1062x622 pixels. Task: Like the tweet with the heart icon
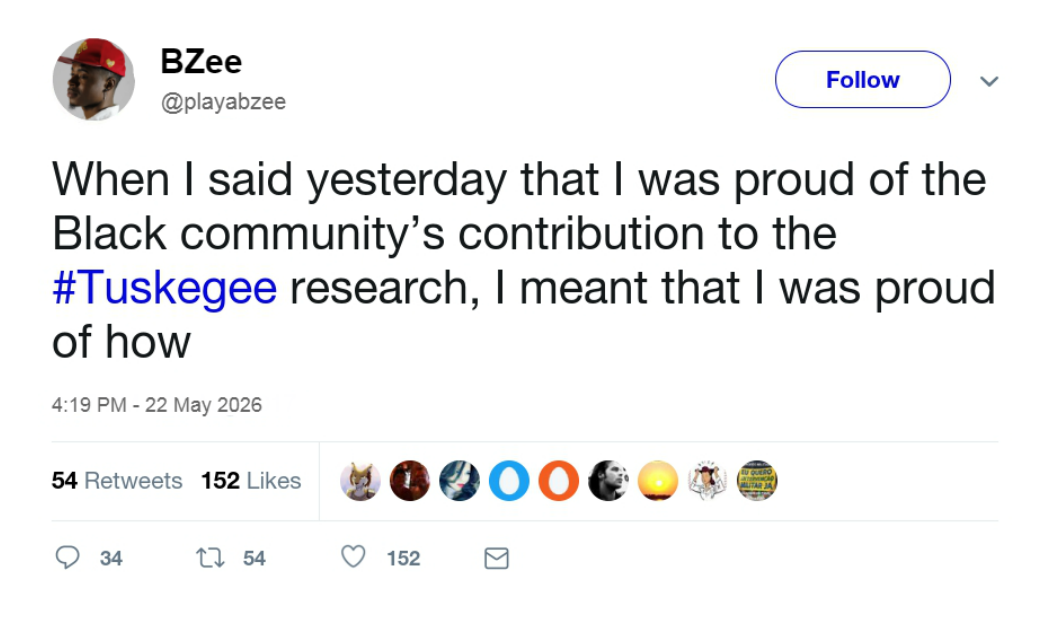(x=354, y=557)
